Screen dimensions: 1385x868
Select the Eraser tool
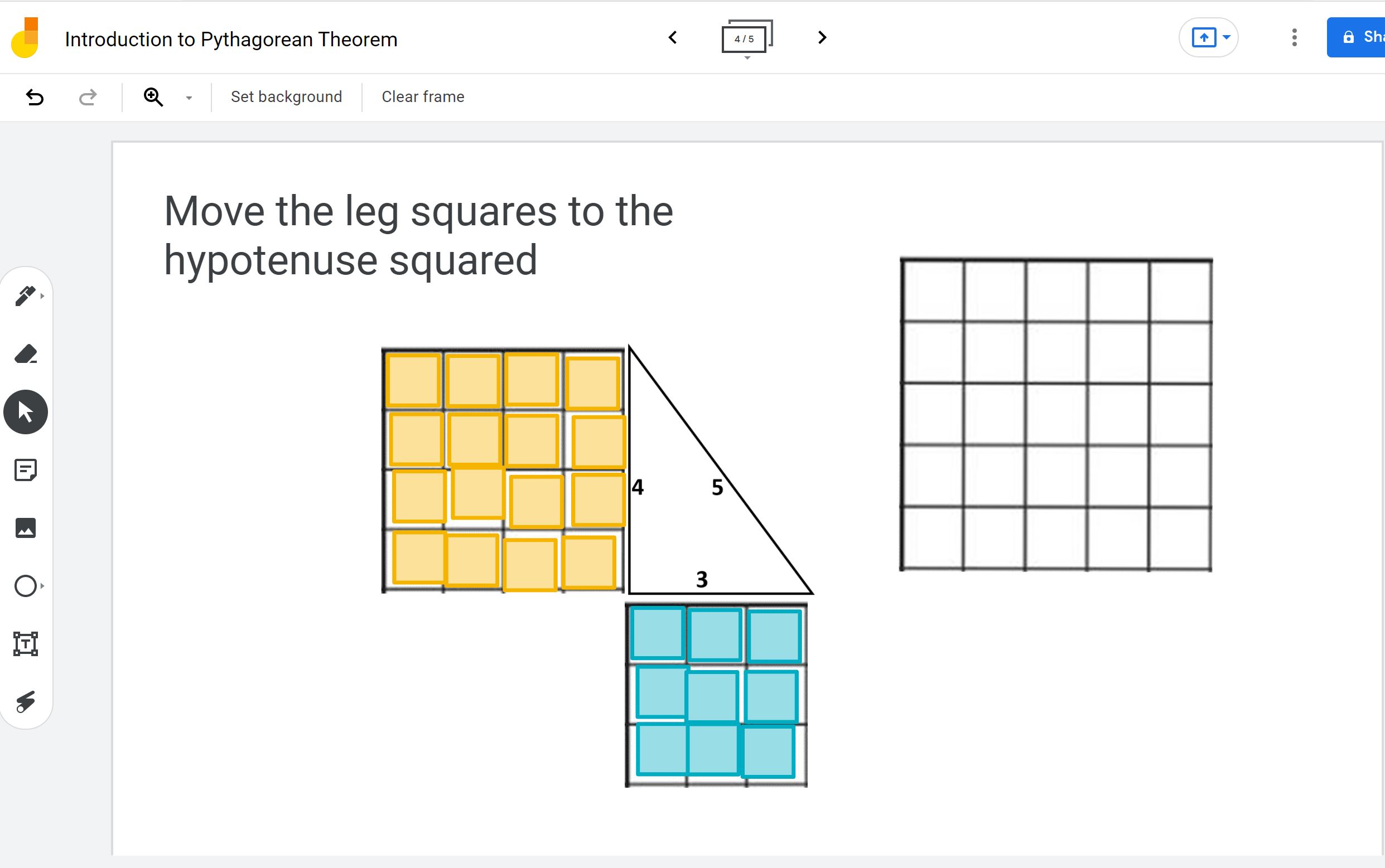click(25, 354)
